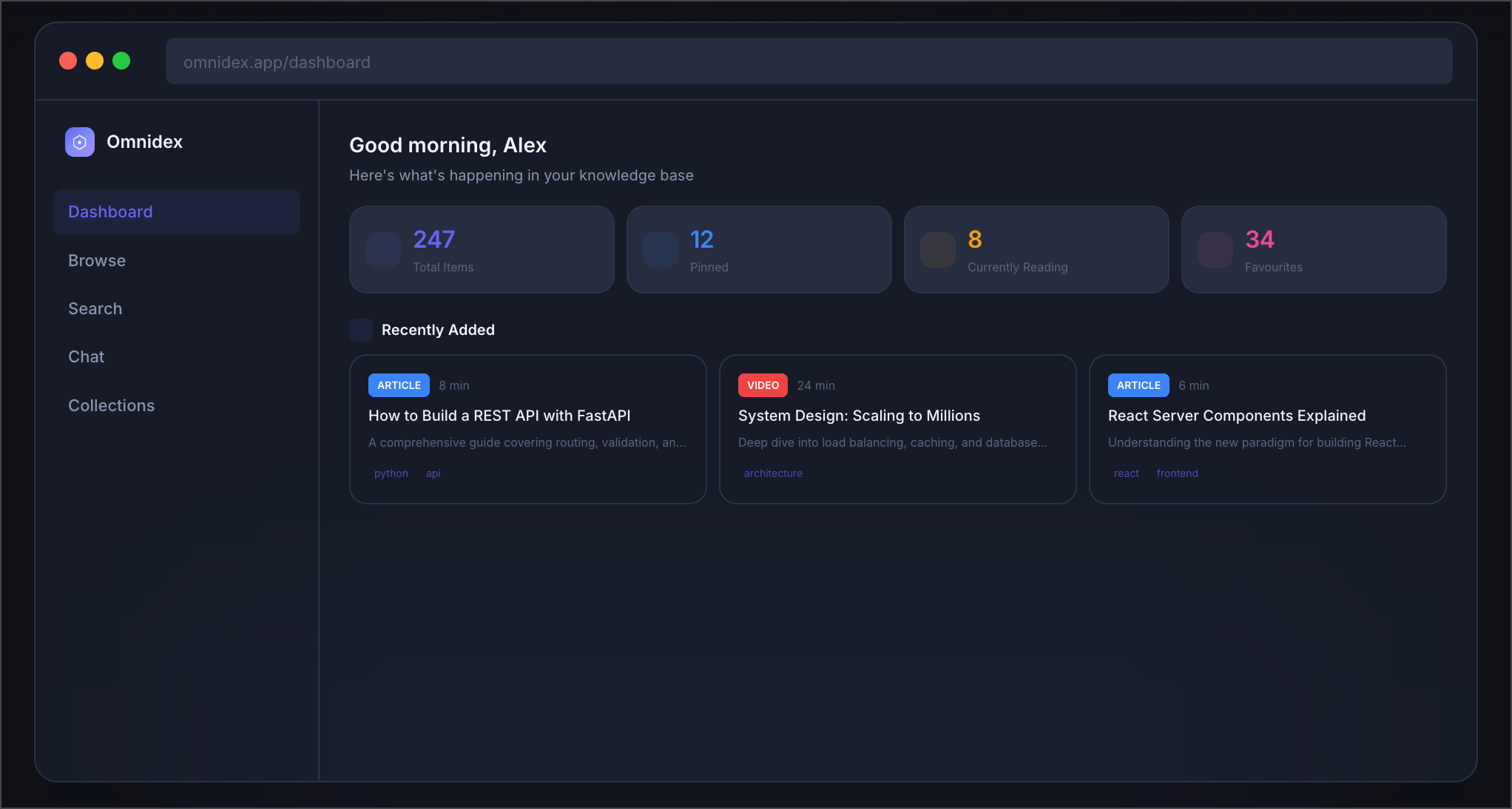Click the Omnidex logo icon
The height and width of the screenshot is (809, 1512).
79,141
